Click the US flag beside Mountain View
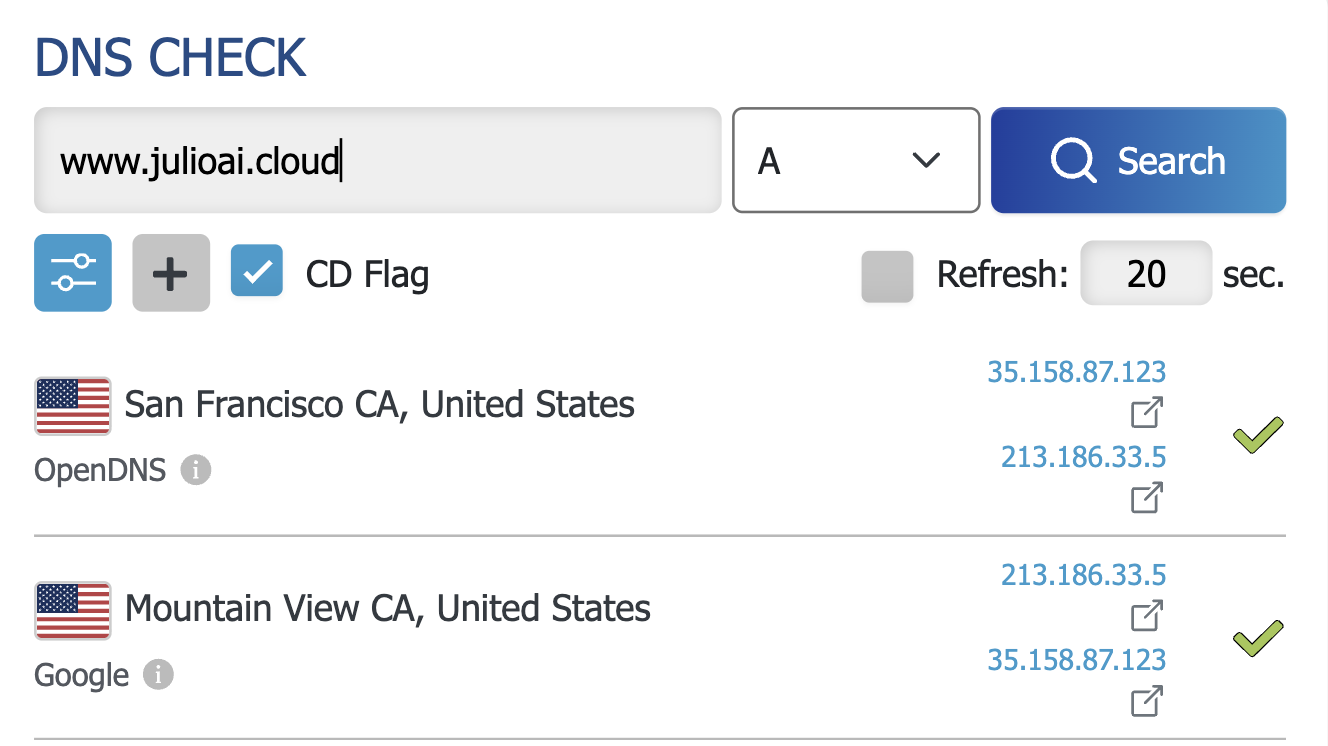 coord(73,610)
